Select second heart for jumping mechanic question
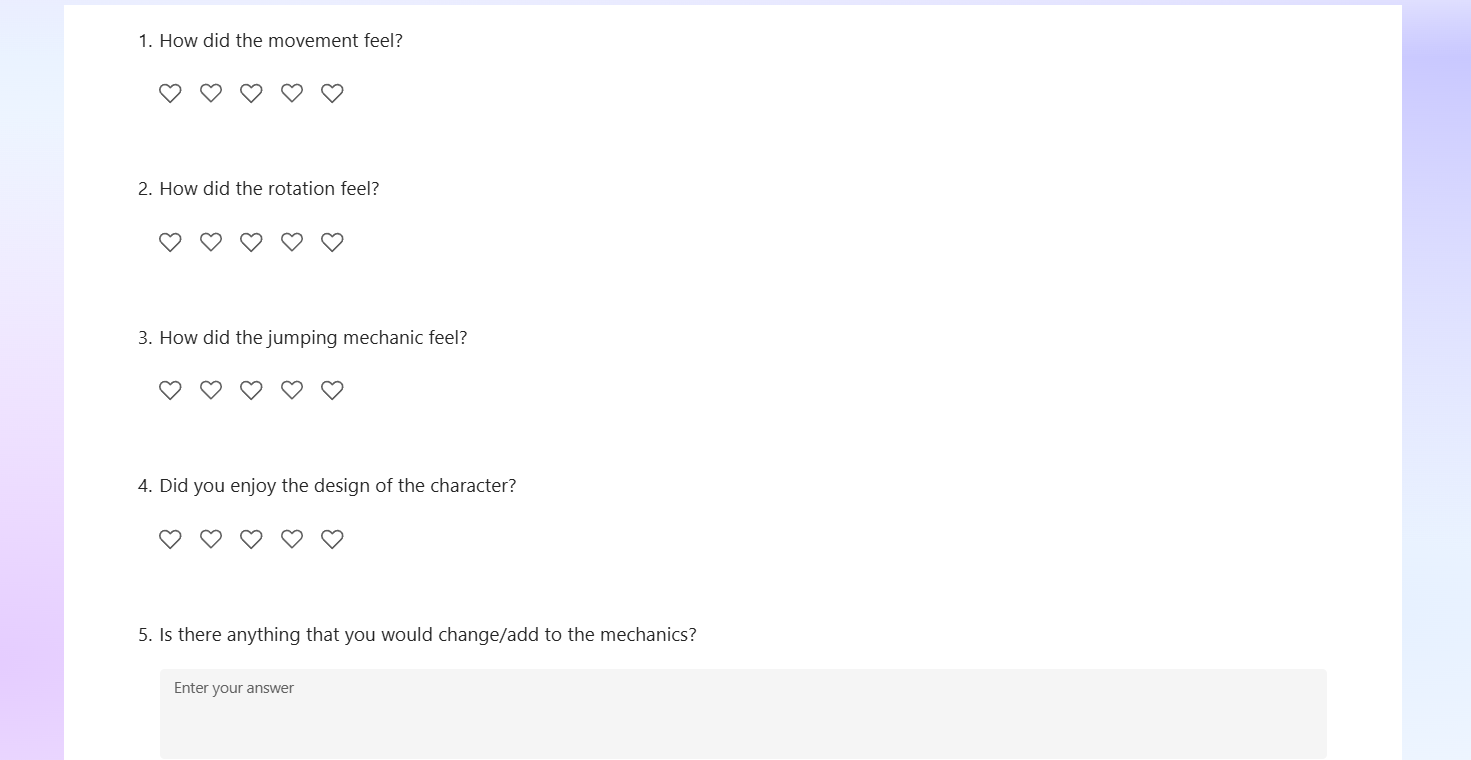 coord(211,390)
